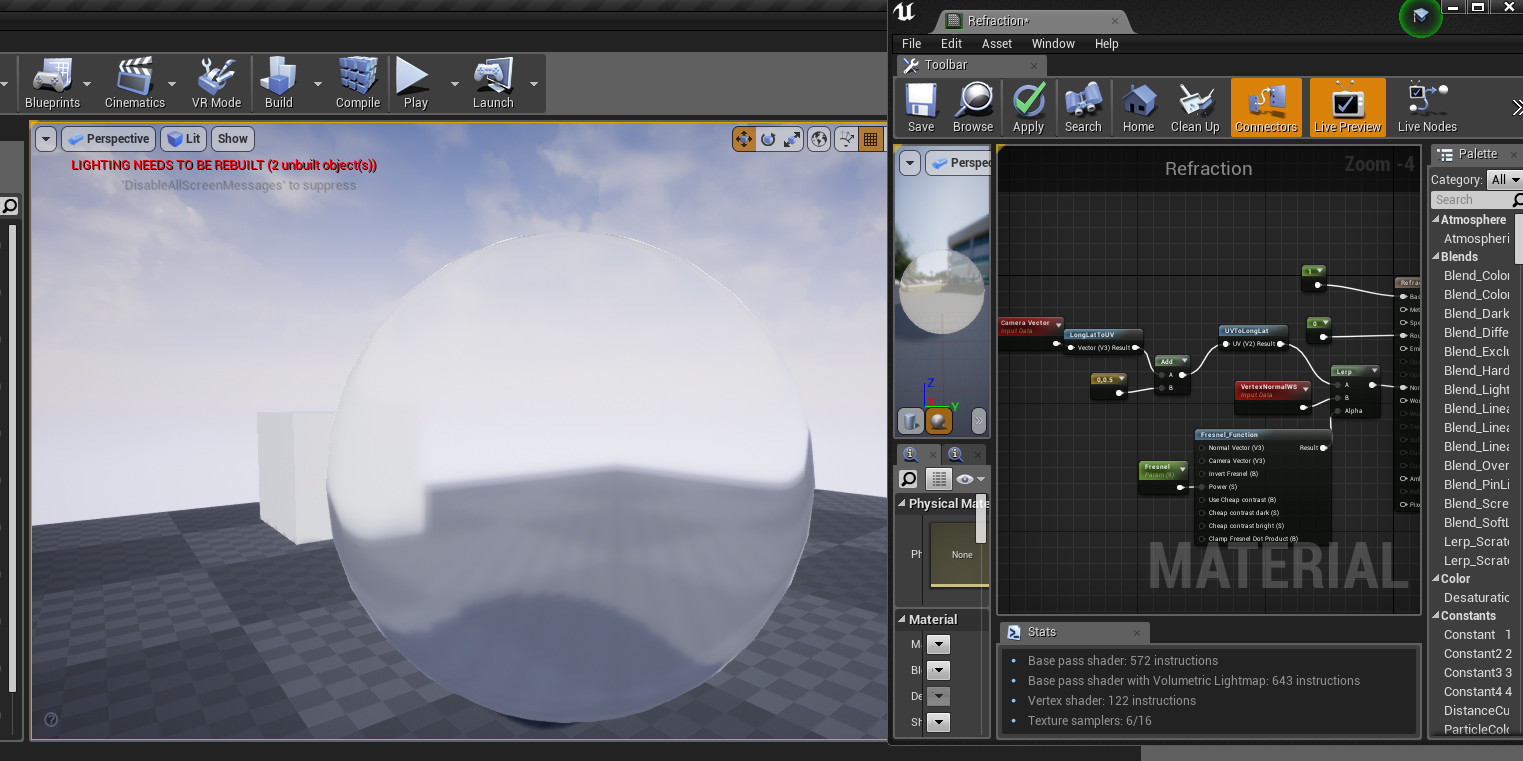Image resolution: width=1523 pixels, height=761 pixels.
Task: Open the Perspective viewport dropdown
Action: click(107, 138)
